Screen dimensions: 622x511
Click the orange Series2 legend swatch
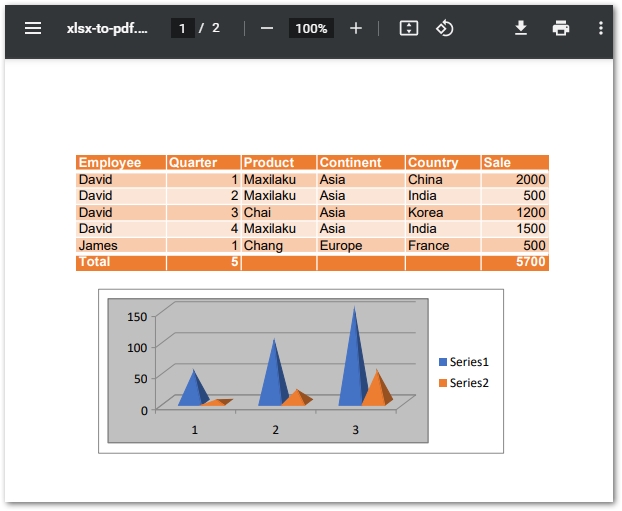click(x=443, y=383)
